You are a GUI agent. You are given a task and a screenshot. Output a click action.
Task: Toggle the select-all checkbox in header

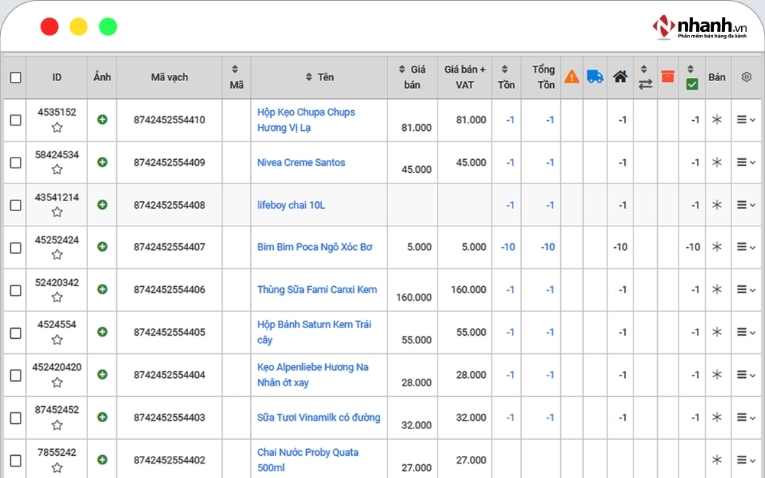click(16, 78)
